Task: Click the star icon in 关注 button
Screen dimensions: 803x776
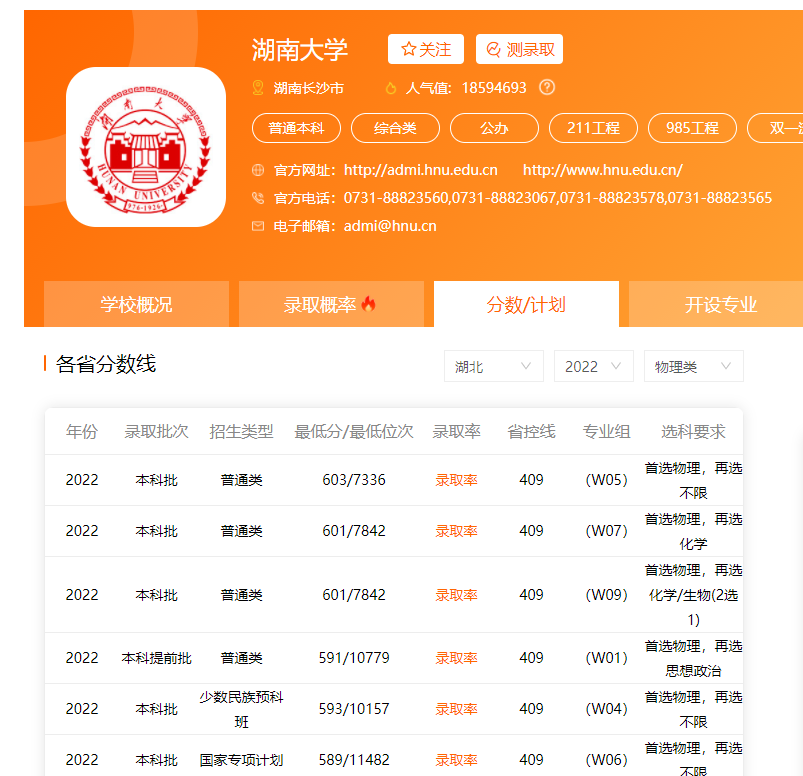Action: point(409,49)
